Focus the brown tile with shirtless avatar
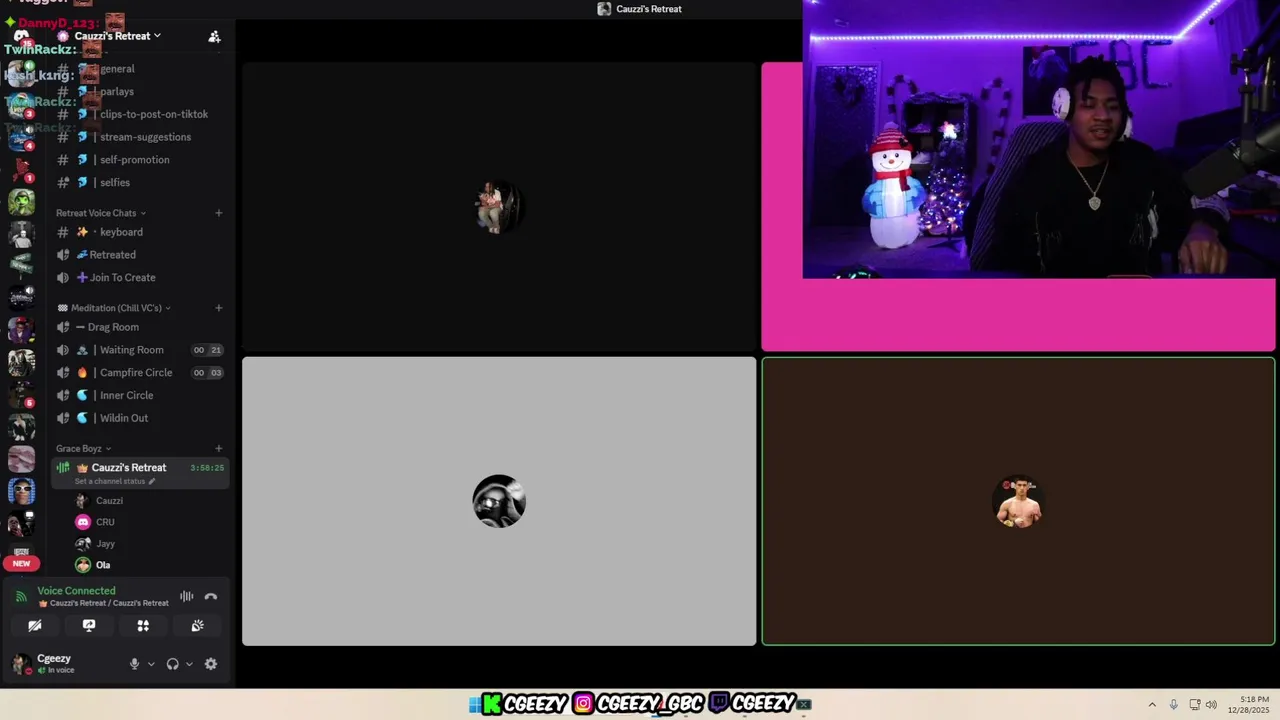 pyautogui.click(x=1018, y=501)
